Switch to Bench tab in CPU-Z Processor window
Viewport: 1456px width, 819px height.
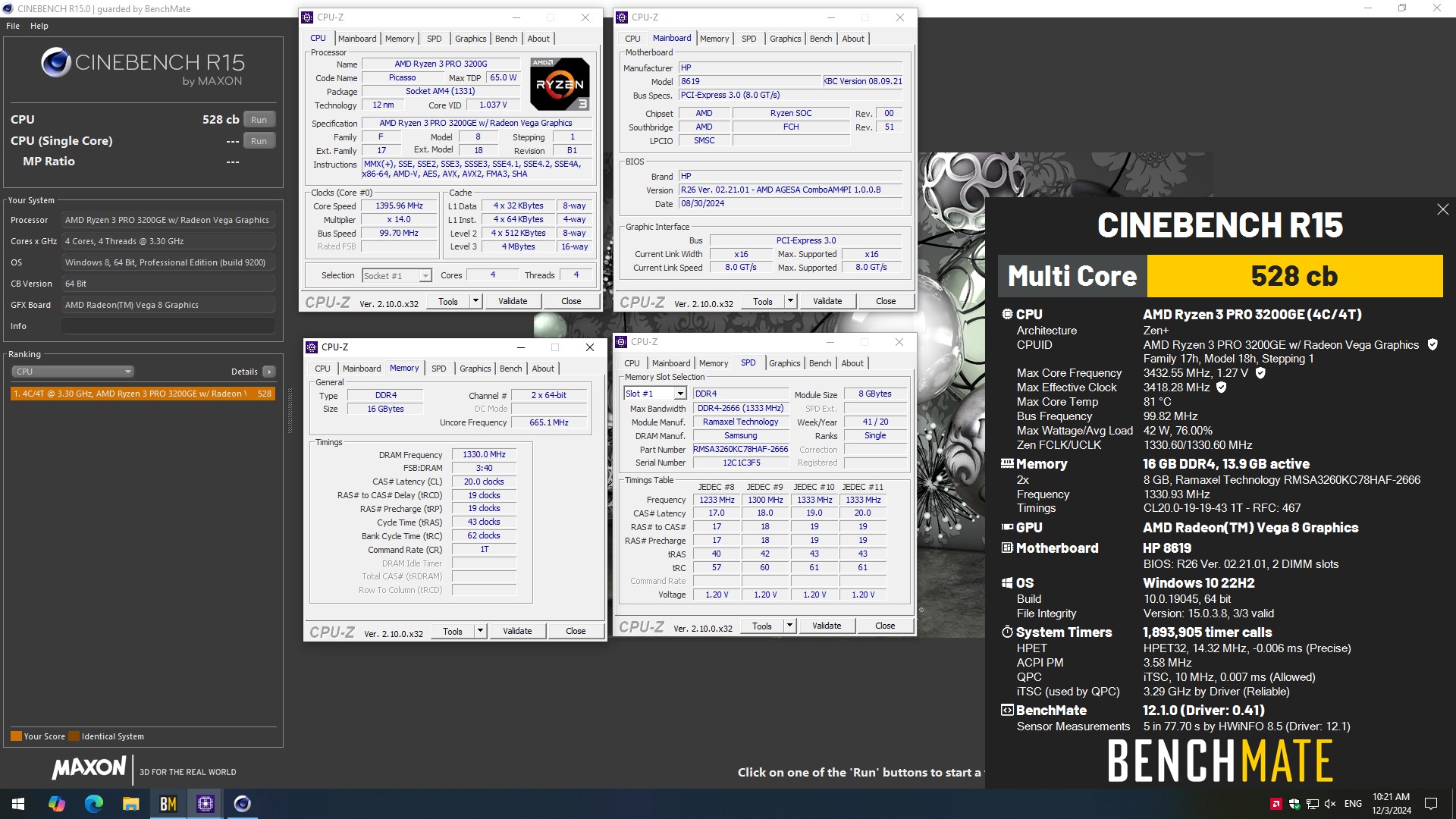click(x=507, y=39)
